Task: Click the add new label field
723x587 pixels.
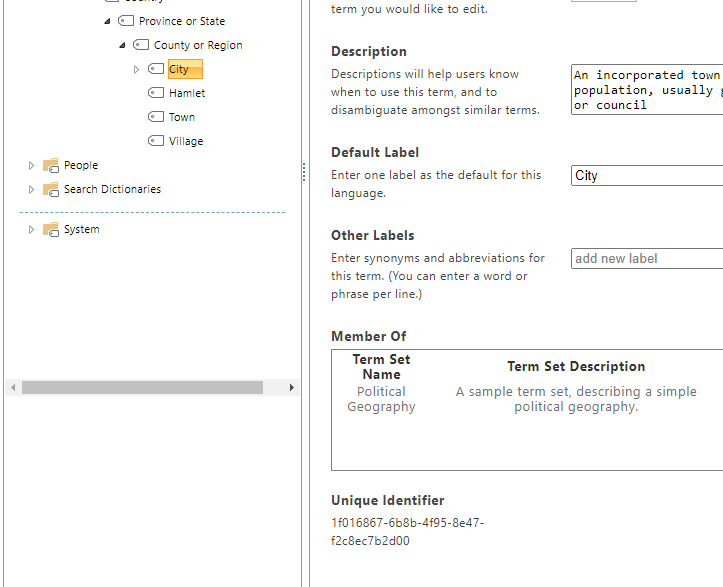Action: 647,259
